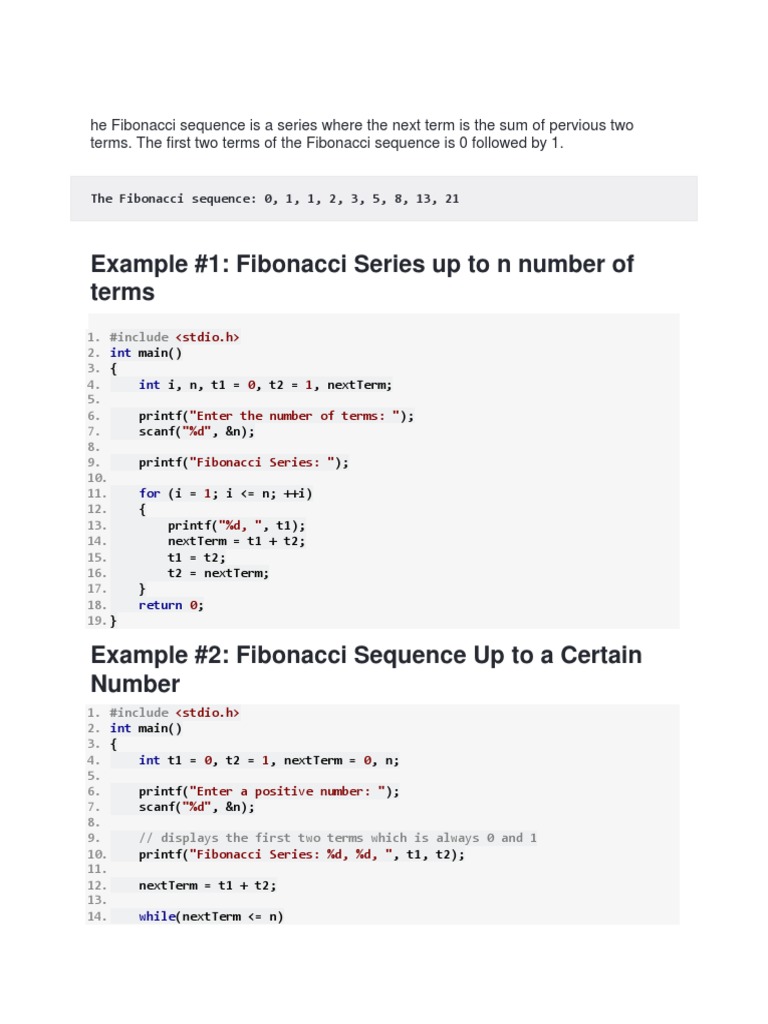Click the for loop line in Example 1
The width and height of the screenshot is (768, 1024).
[x=232, y=493]
